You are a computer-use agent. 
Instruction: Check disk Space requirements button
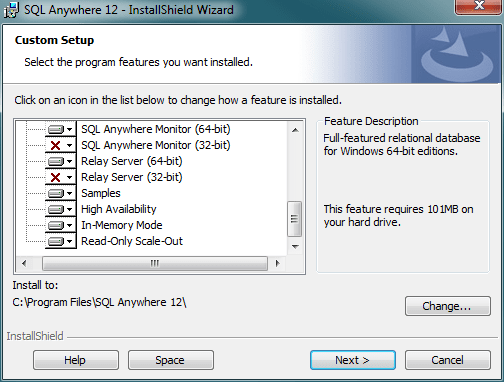[x=171, y=360]
